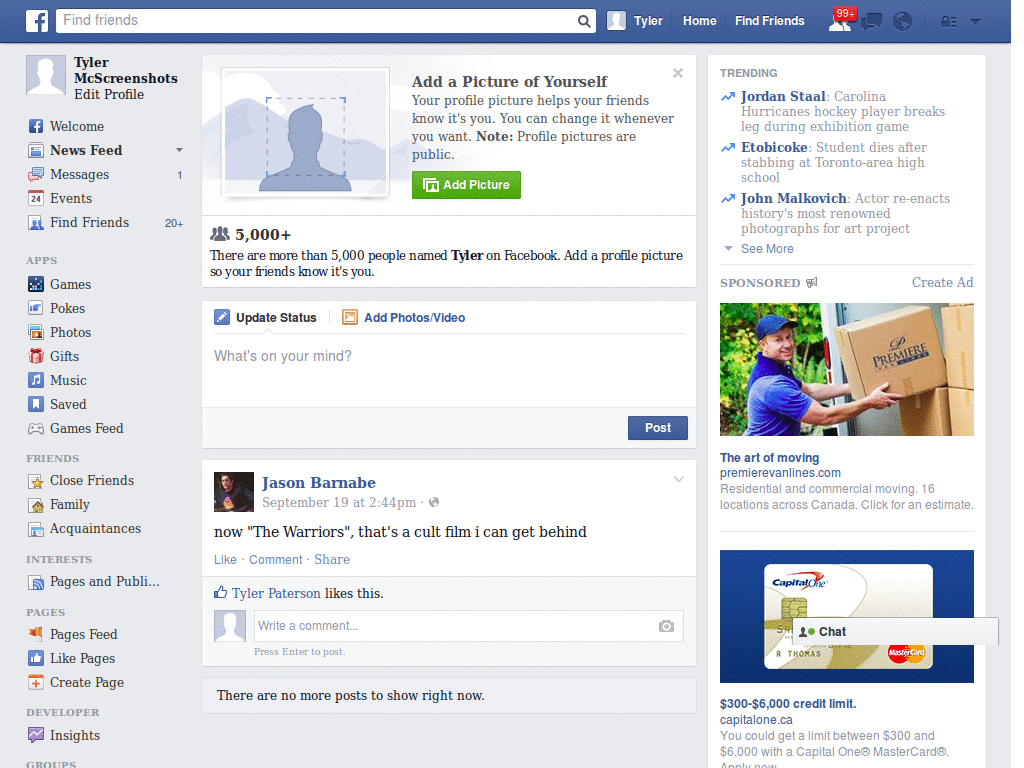This screenshot has width=1024, height=768.
Task: Expand trending with See More
Action: coord(767,249)
